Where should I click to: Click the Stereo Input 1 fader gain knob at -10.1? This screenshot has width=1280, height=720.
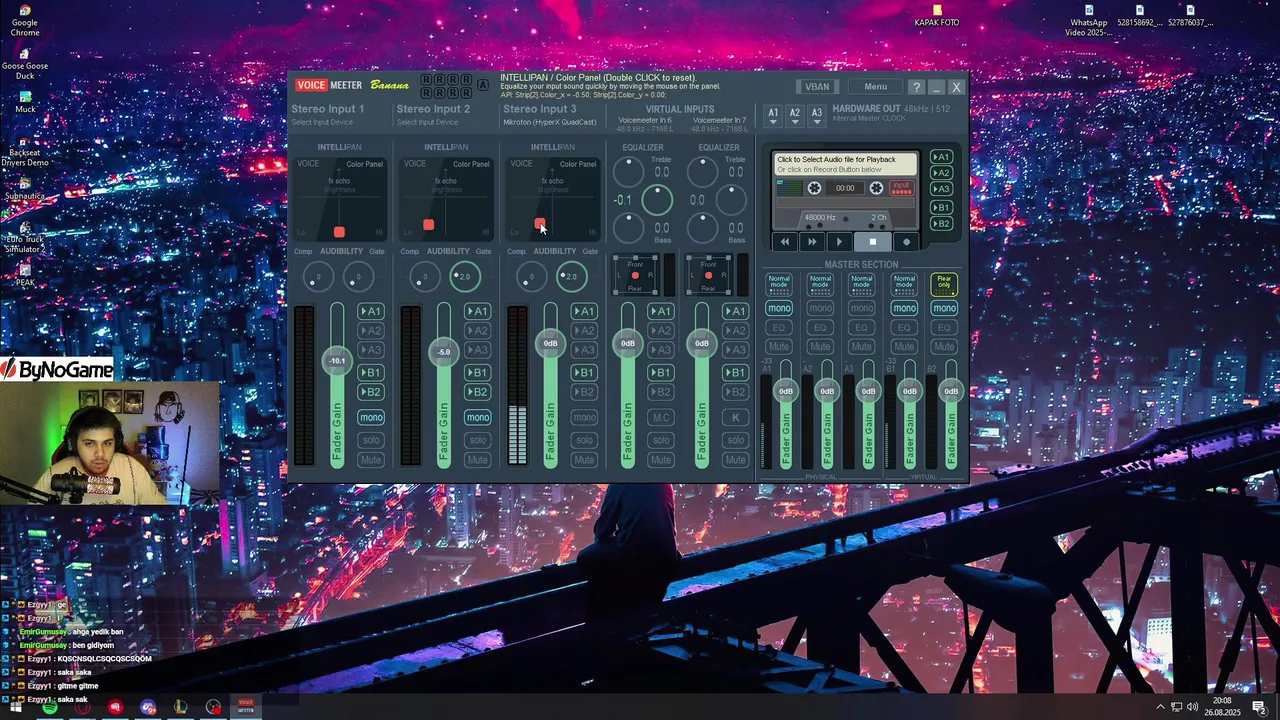pos(337,360)
